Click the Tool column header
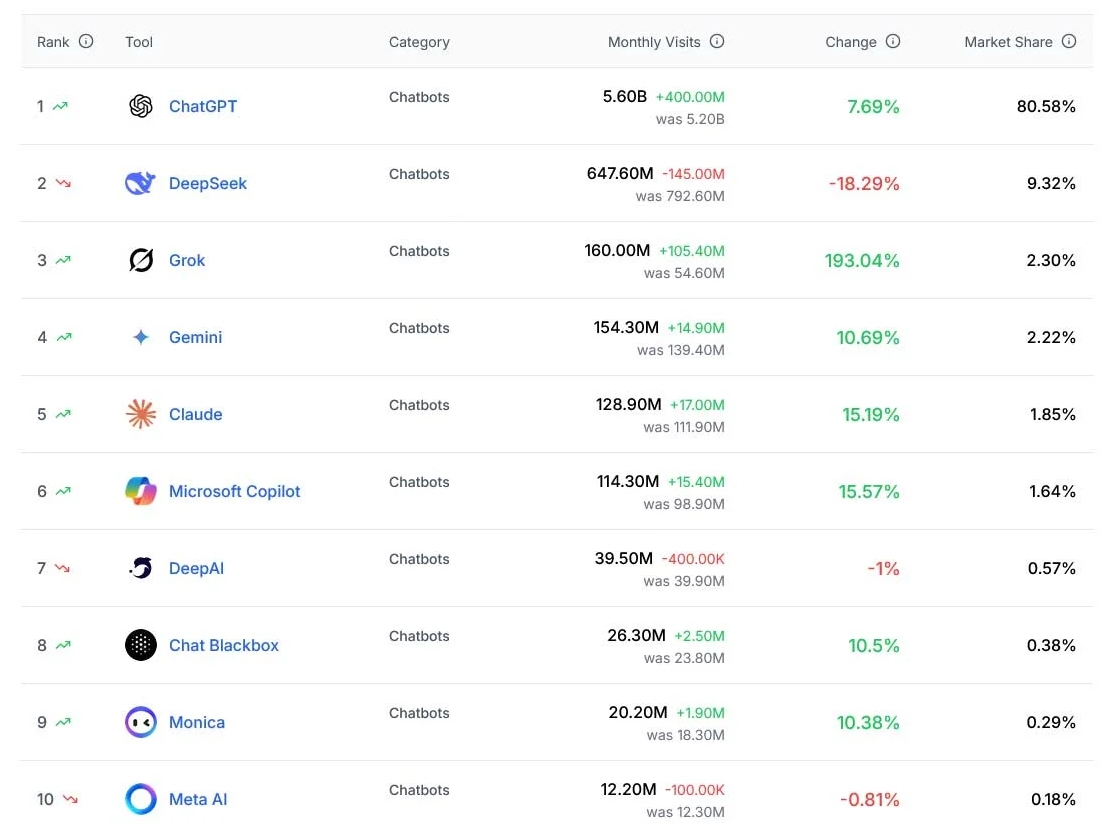Viewport: 1112px width, 831px height. pos(139,42)
